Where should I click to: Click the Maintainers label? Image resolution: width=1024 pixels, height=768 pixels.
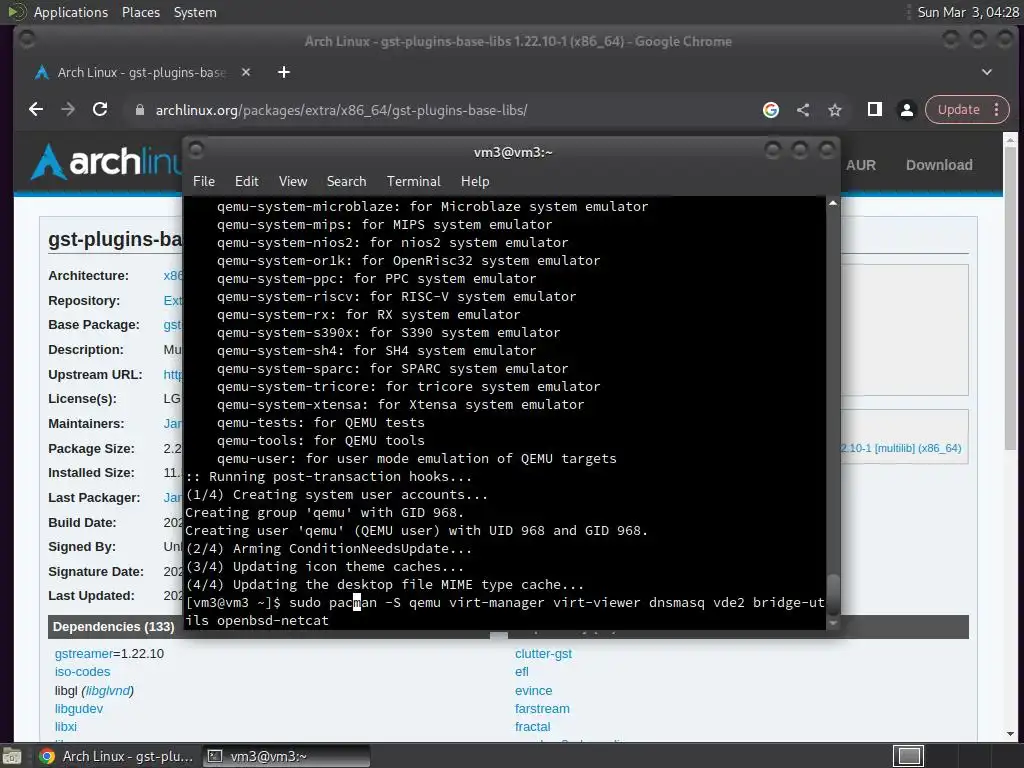pyautogui.click(x=86, y=424)
